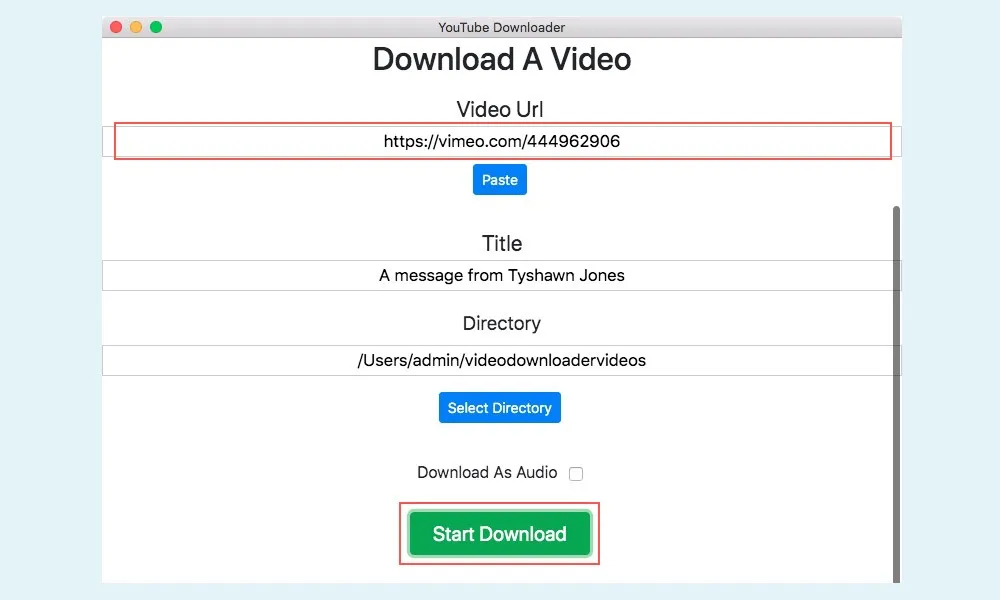Click the scrollbar track near the bottom

click(x=897, y=556)
